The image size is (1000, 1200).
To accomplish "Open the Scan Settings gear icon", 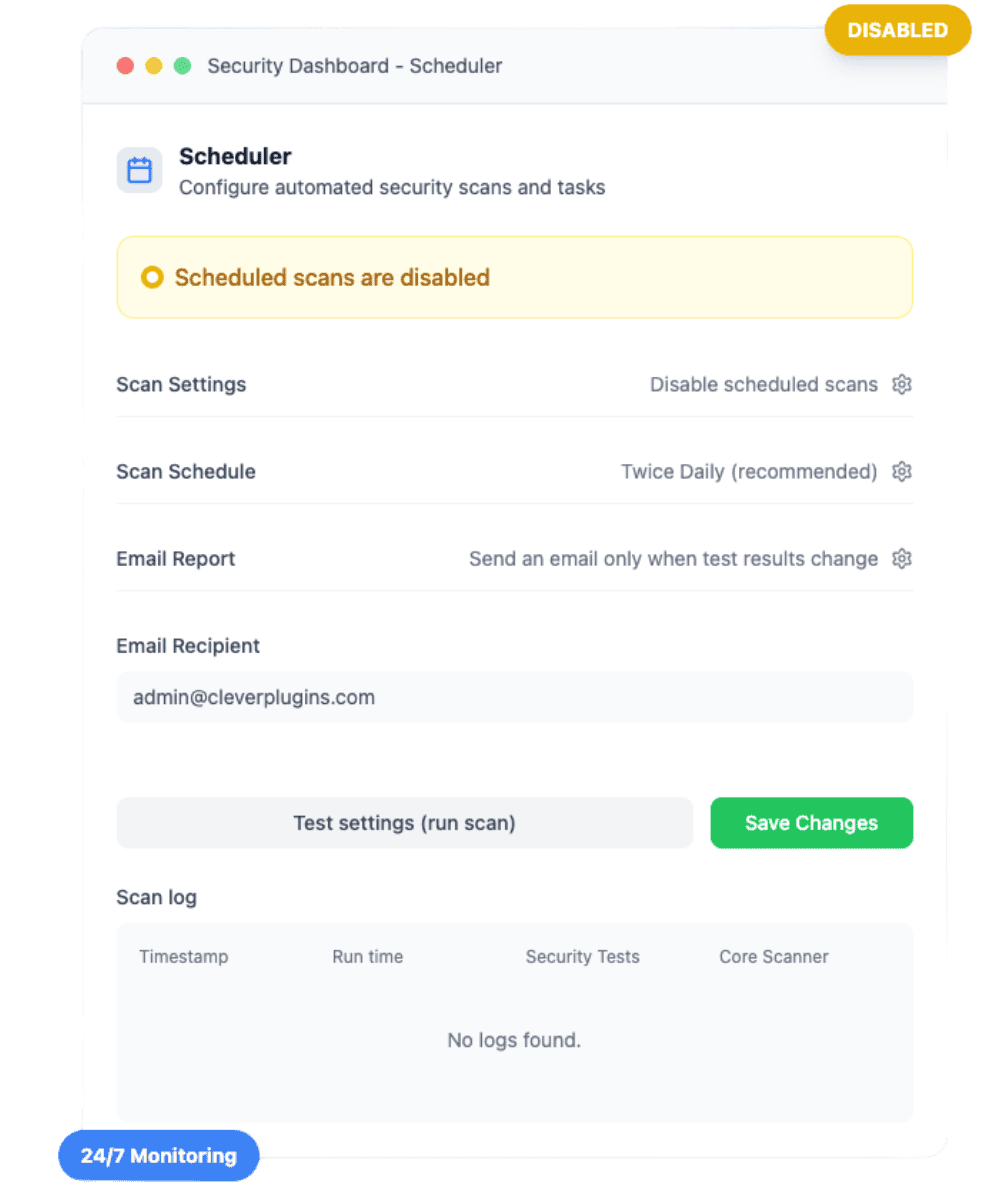I will 902,385.
